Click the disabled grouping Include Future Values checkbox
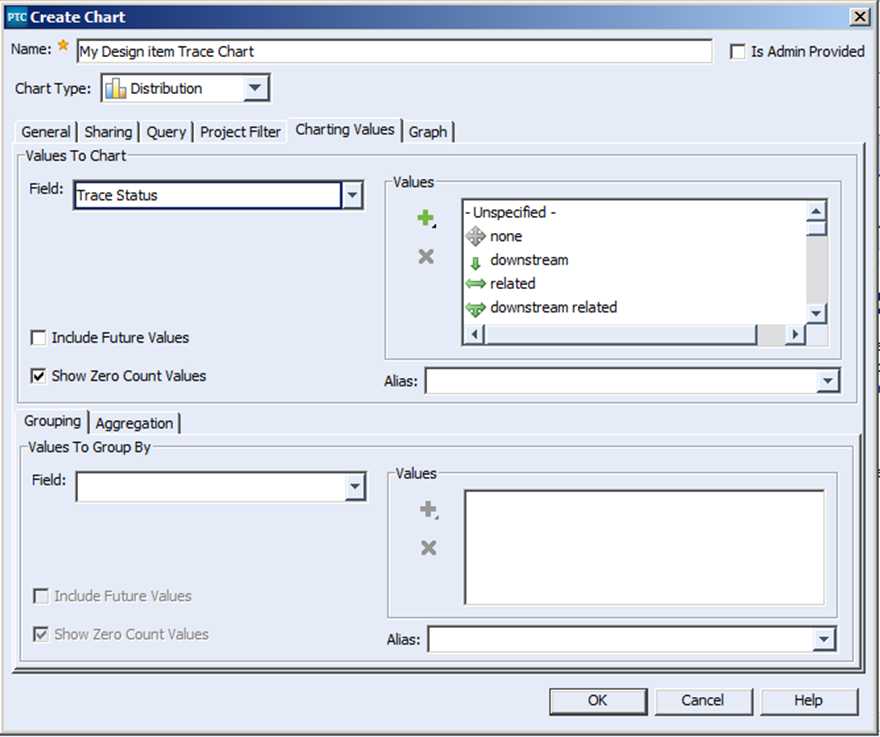This screenshot has width=880, height=737. [41, 596]
